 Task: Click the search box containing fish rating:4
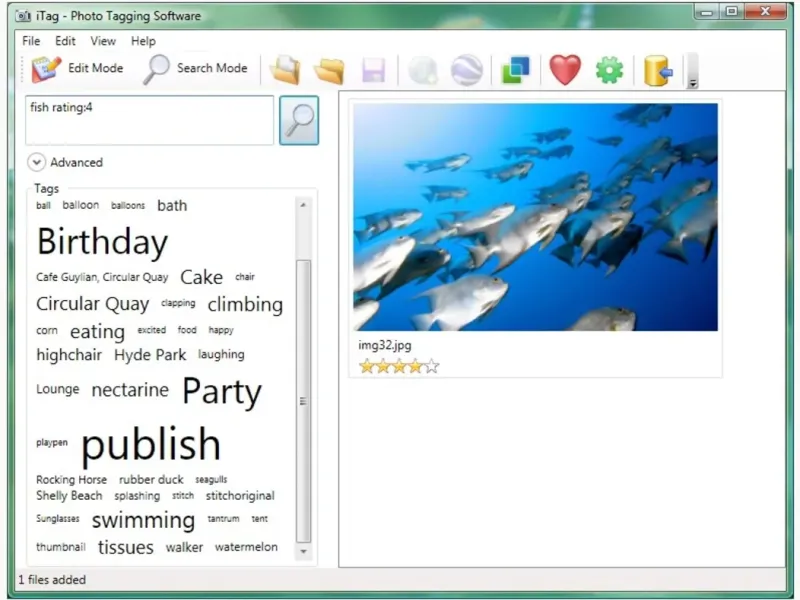tap(149, 120)
